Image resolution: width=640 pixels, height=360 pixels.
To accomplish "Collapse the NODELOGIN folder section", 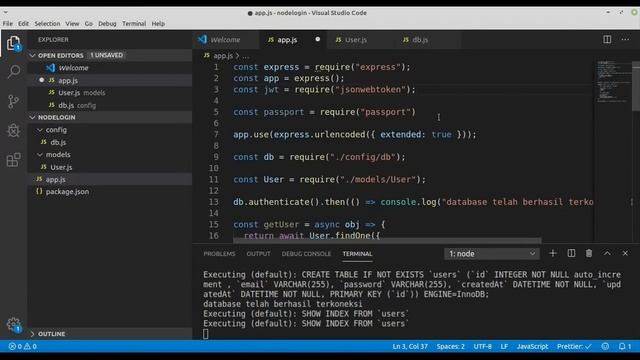I will point(32,117).
